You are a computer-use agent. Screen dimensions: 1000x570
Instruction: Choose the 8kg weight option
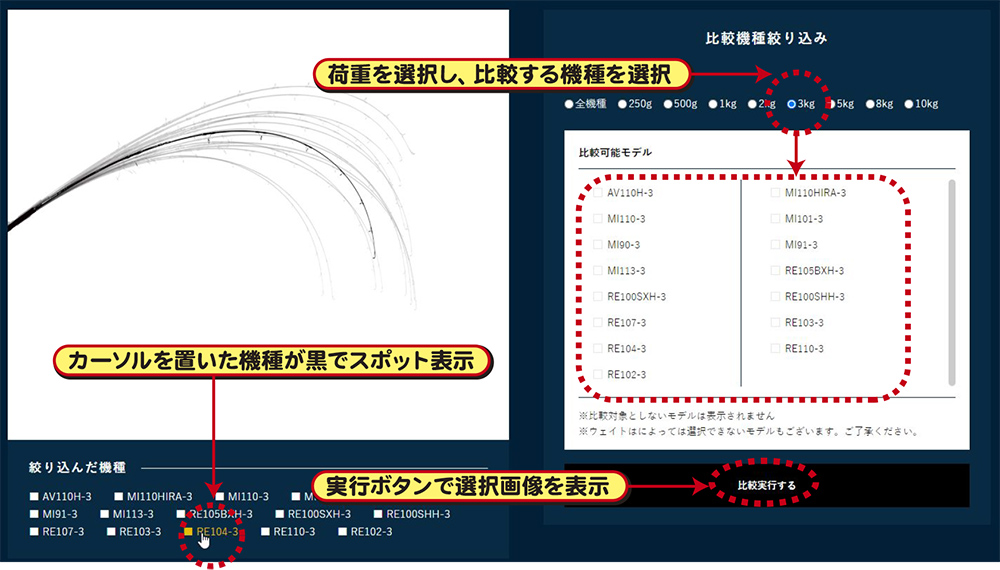point(871,103)
